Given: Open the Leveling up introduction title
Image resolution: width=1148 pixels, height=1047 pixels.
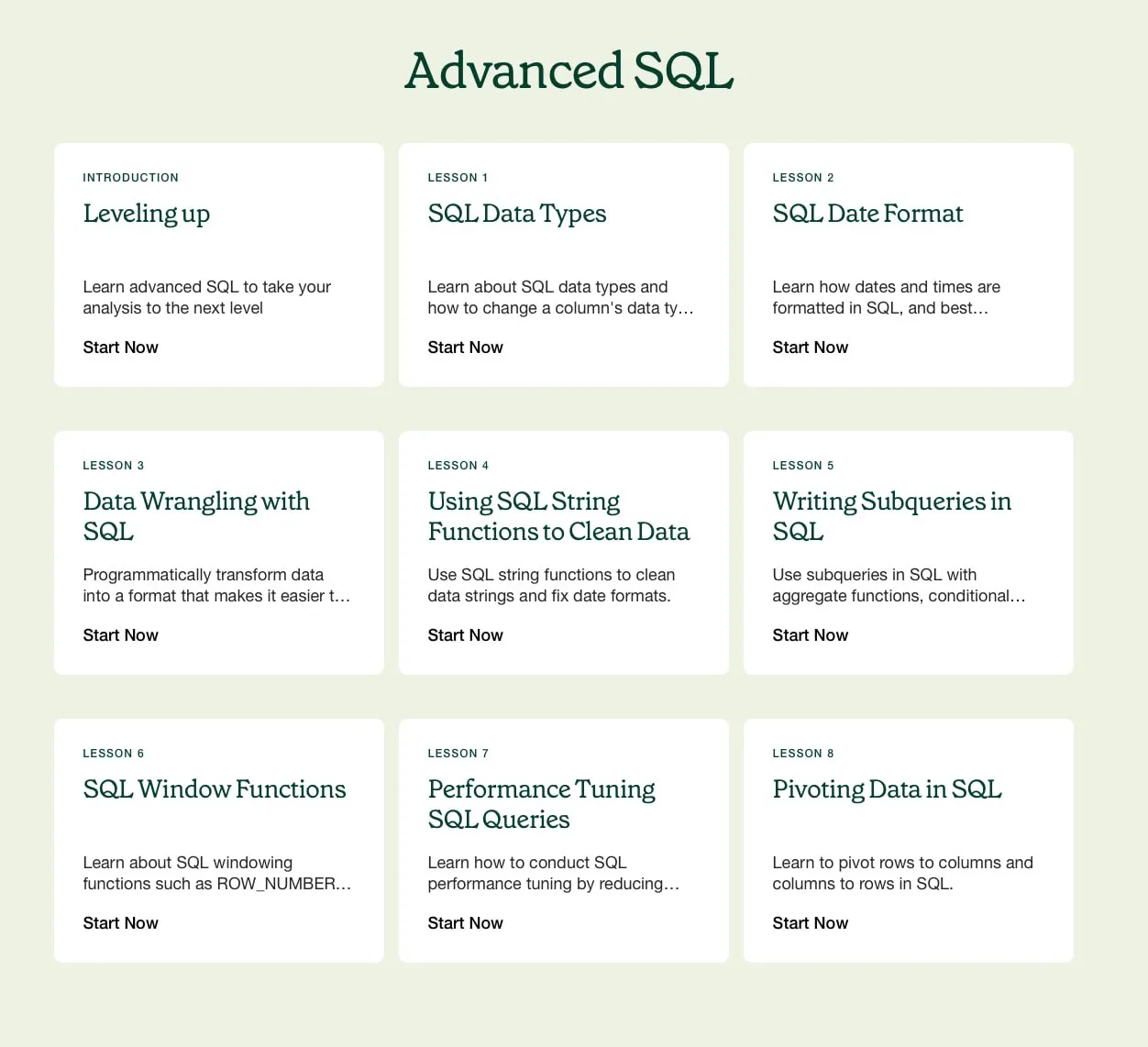Looking at the screenshot, I should point(147,214).
